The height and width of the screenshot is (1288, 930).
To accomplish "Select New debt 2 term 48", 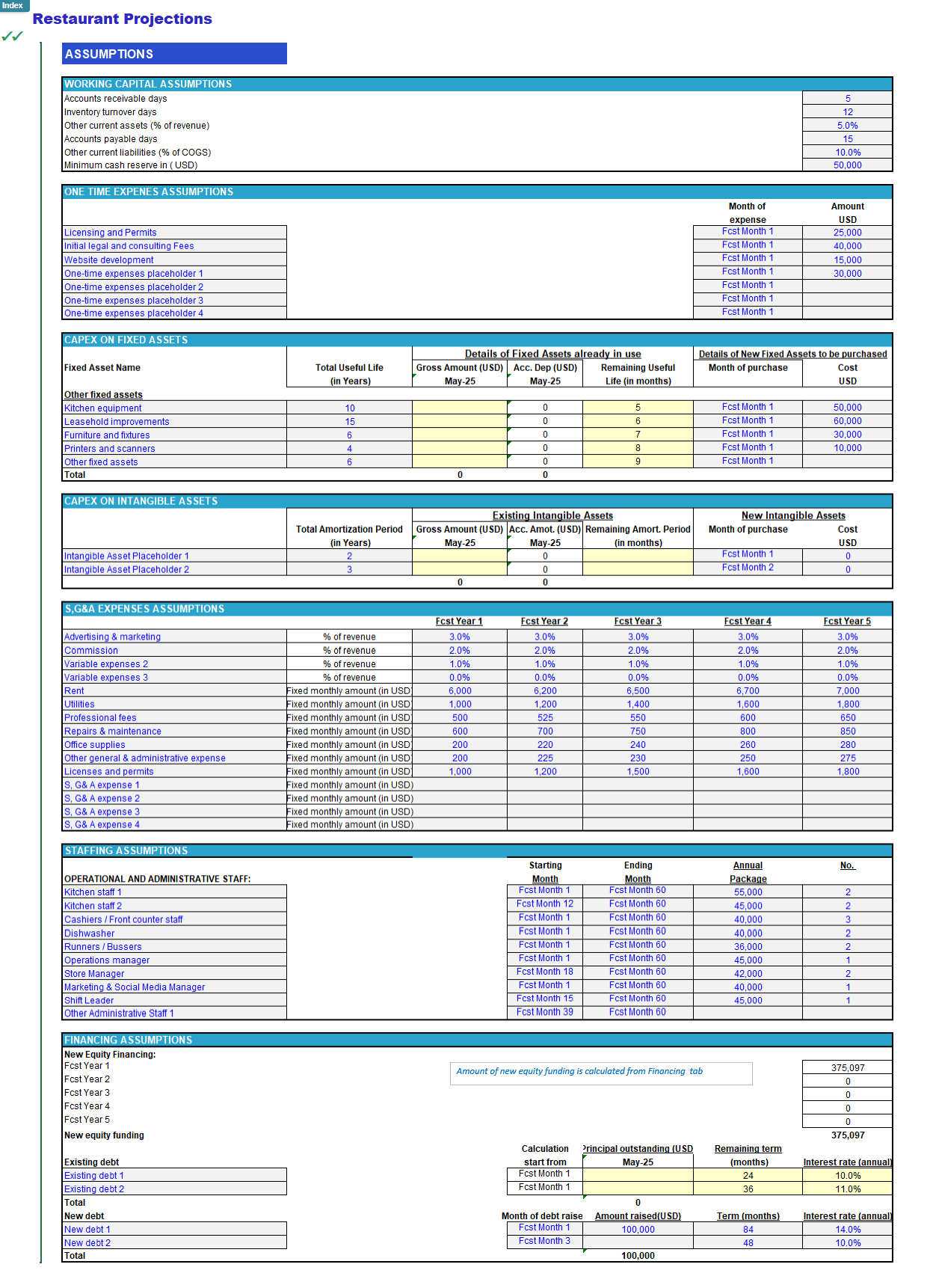I will [748, 1243].
